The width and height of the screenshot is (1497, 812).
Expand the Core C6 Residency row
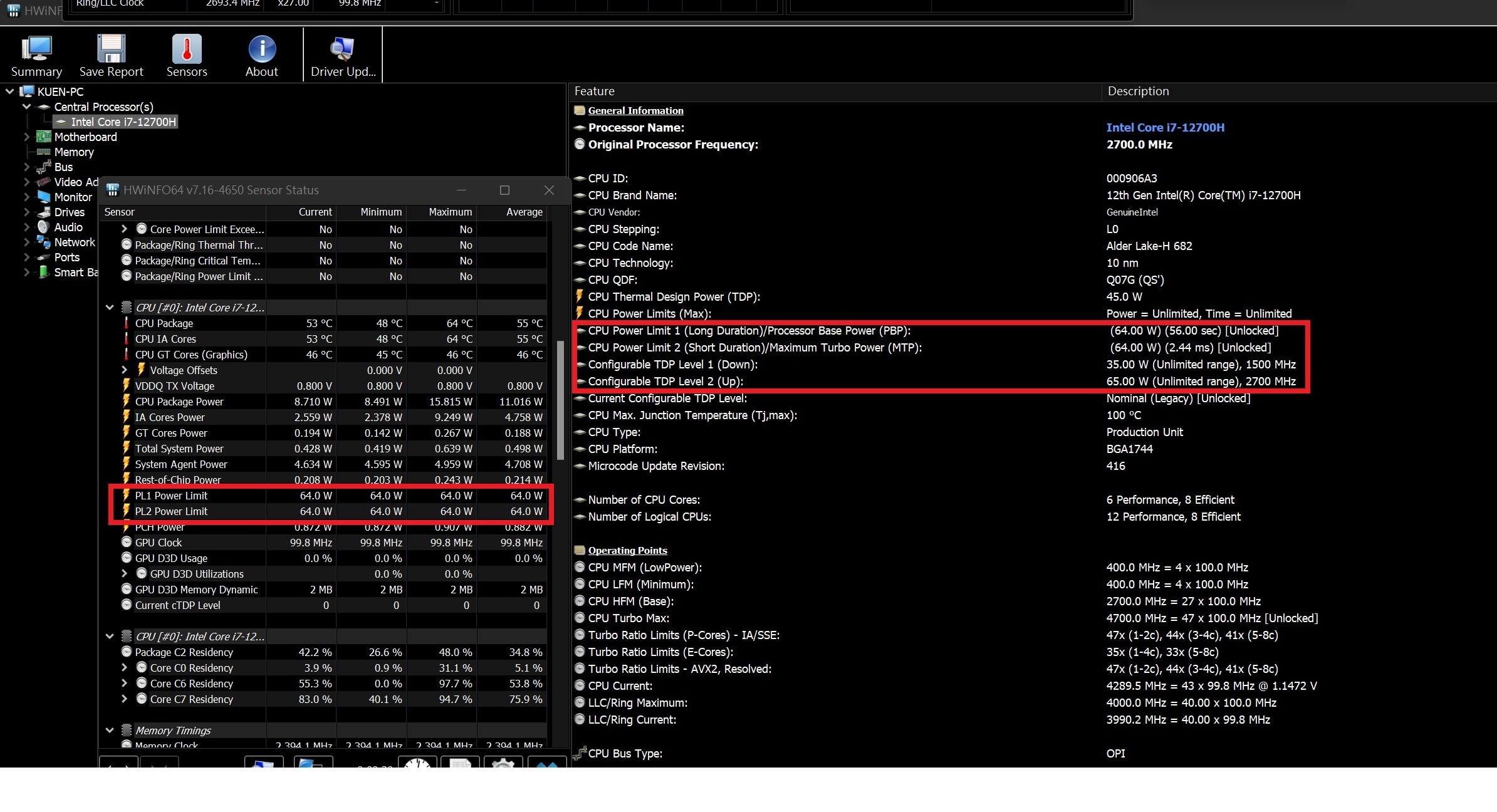tap(124, 683)
